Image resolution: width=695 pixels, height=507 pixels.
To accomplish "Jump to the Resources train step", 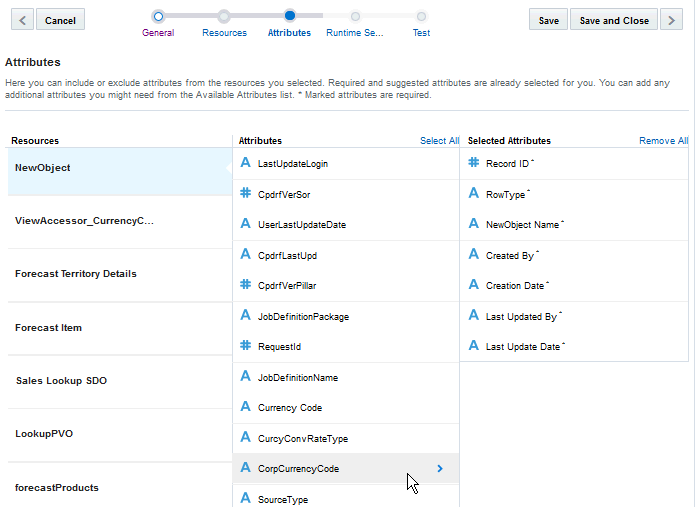I will tap(224, 16).
